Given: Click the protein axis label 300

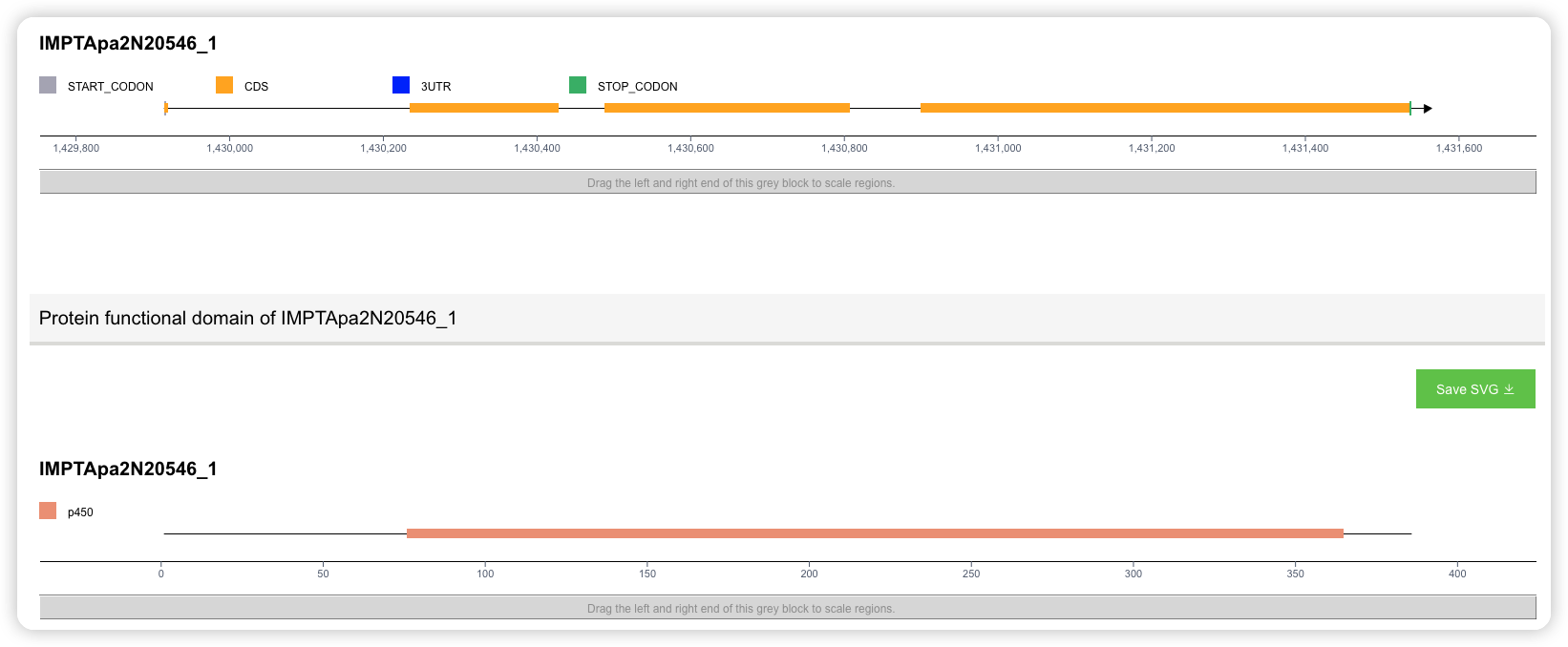Looking at the screenshot, I should [x=1134, y=574].
